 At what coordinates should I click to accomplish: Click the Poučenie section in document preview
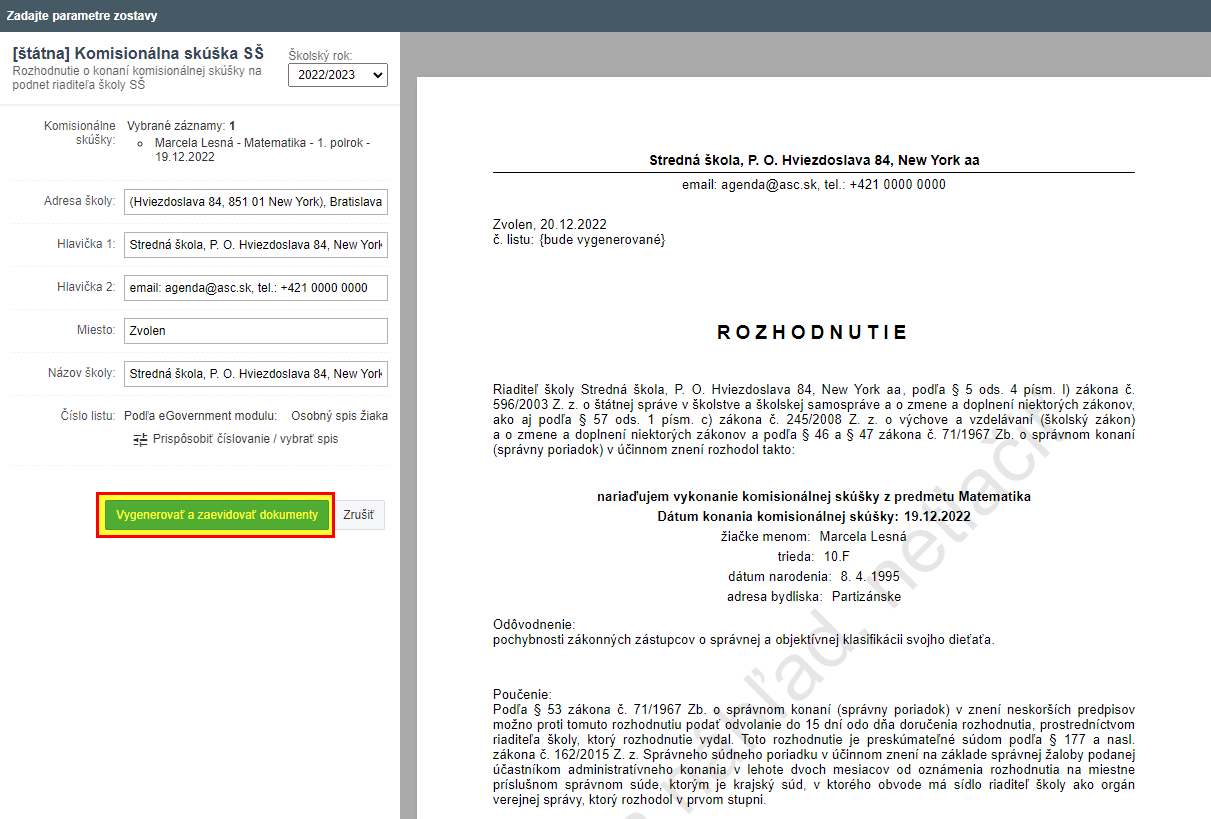pyautogui.click(x=813, y=747)
